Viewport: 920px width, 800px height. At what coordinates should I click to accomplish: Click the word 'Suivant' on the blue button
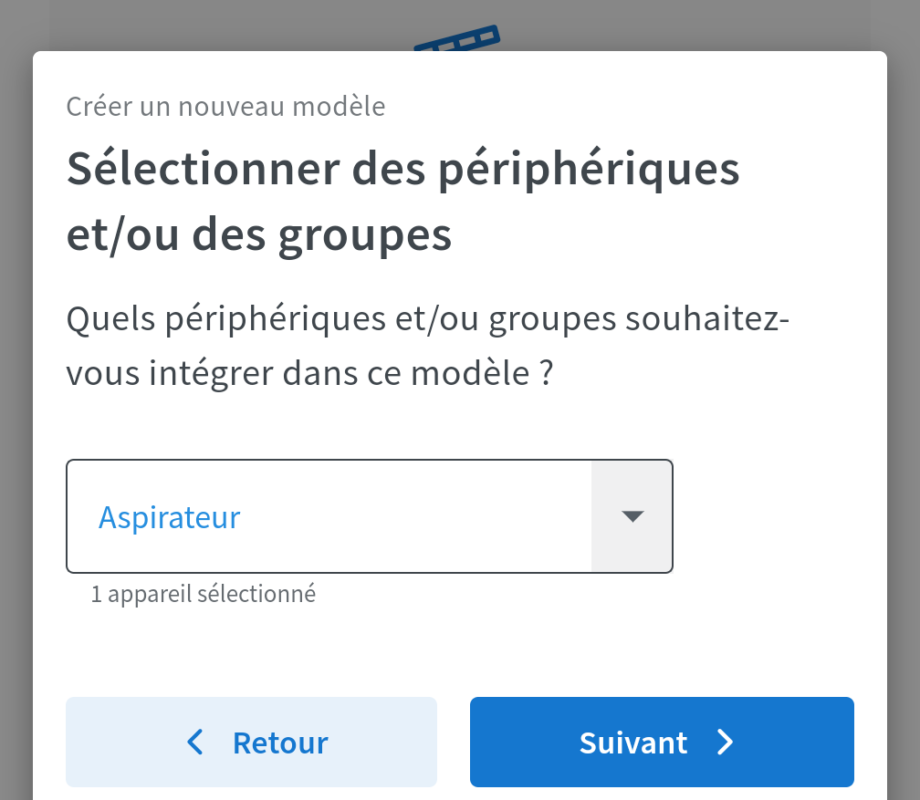[x=633, y=743]
